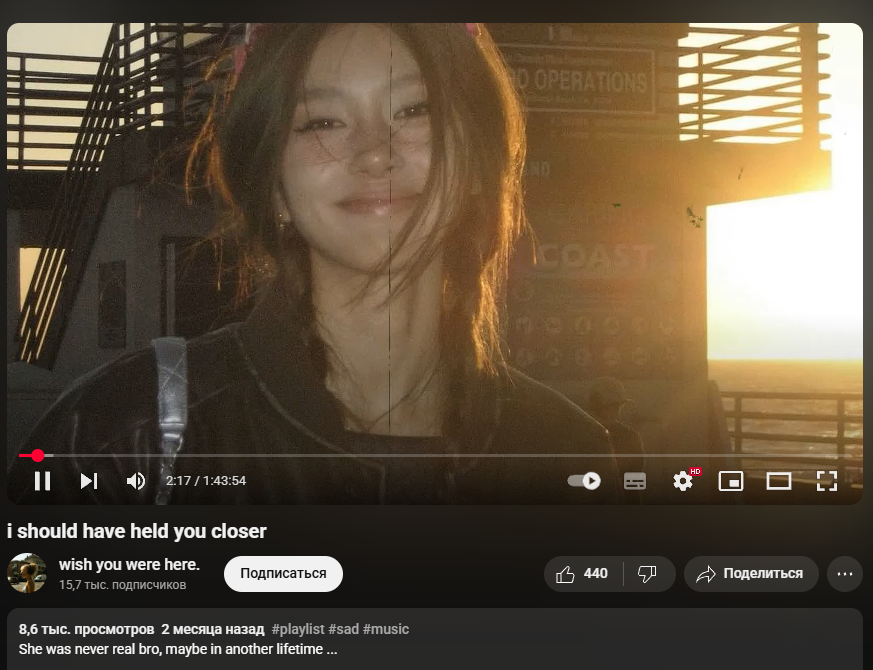Expand the description 'She was never real bro'
The image size is (873, 670).
(178, 649)
